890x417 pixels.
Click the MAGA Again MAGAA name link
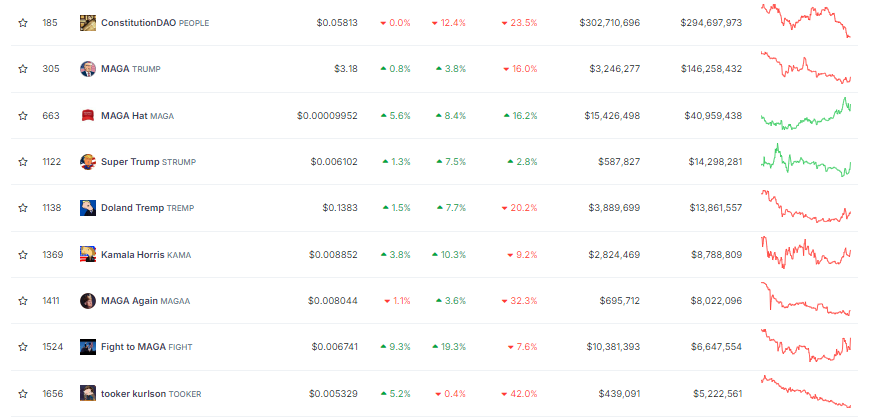[x=145, y=301]
